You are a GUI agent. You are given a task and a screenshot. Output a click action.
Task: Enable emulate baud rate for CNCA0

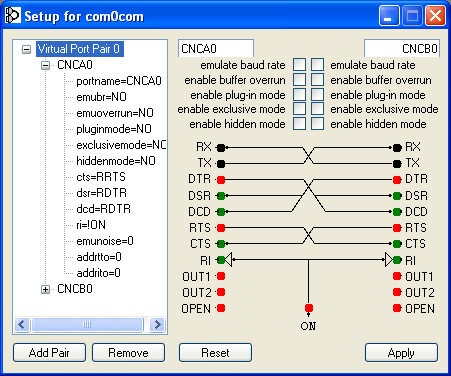pos(299,65)
